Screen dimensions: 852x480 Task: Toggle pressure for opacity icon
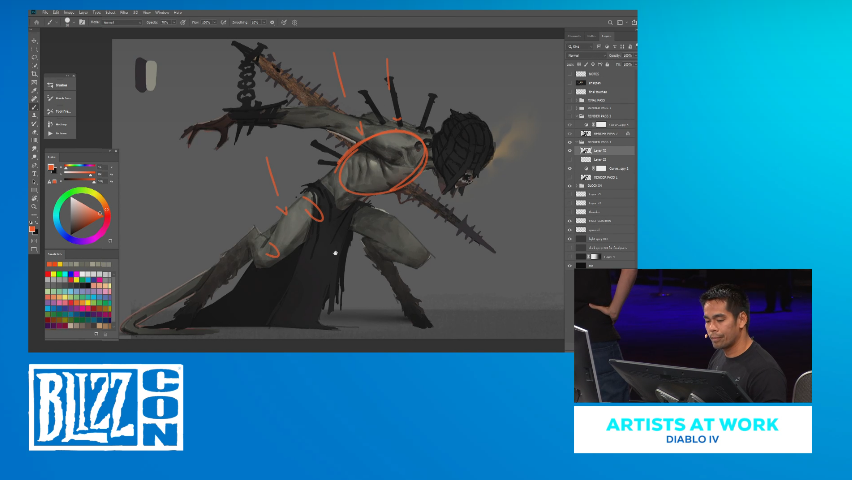[x=183, y=22]
